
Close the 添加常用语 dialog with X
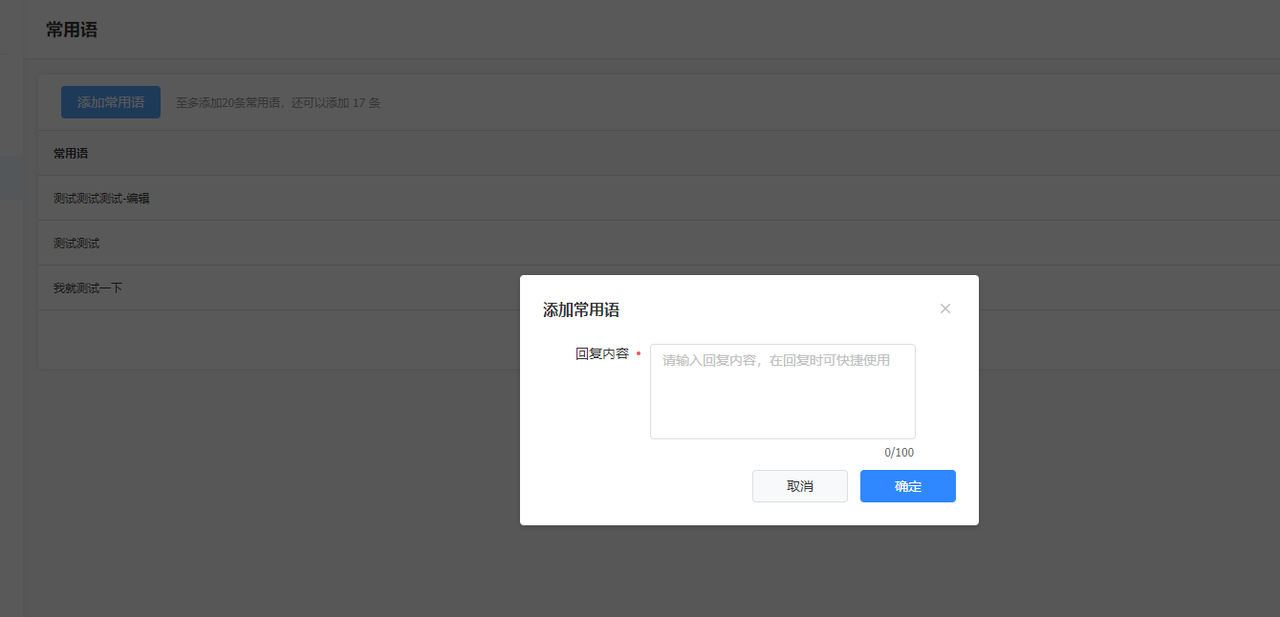click(x=945, y=309)
